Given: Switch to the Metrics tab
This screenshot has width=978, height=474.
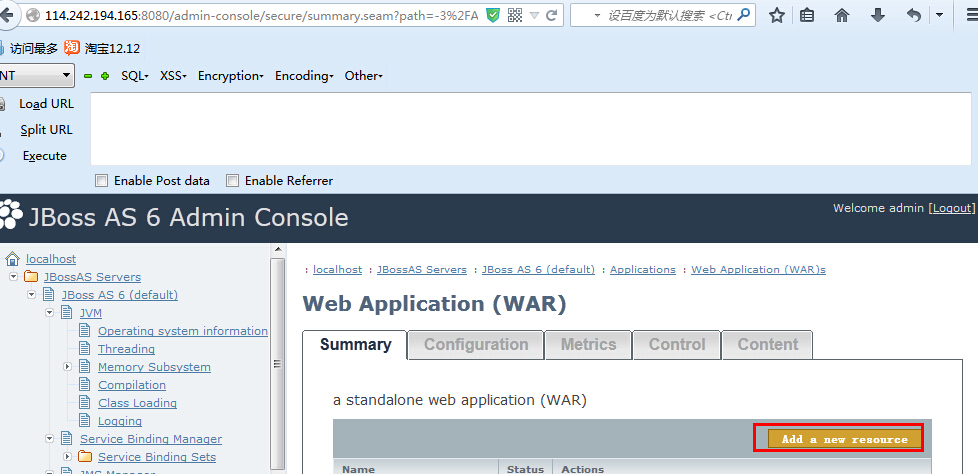Looking at the screenshot, I should (588, 345).
